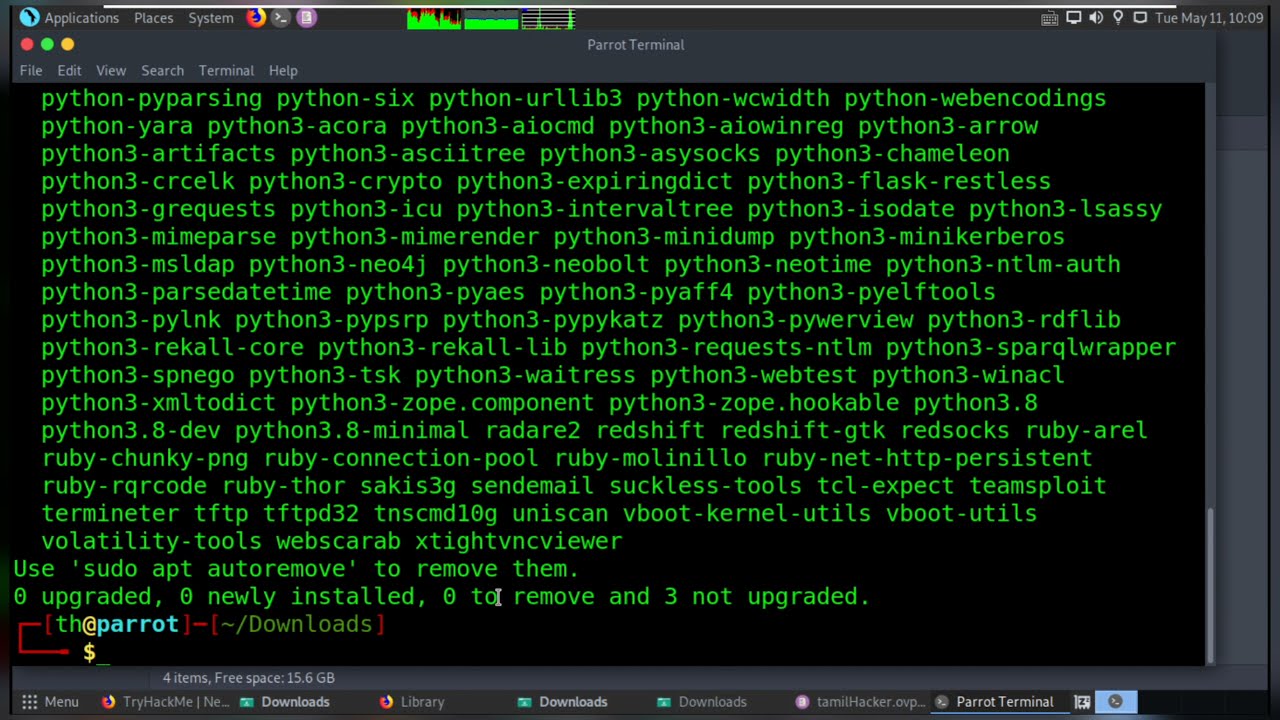Click the terminal vertical scrollbar thumb
This screenshot has height=720, width=1280.
pos(1210,585)
